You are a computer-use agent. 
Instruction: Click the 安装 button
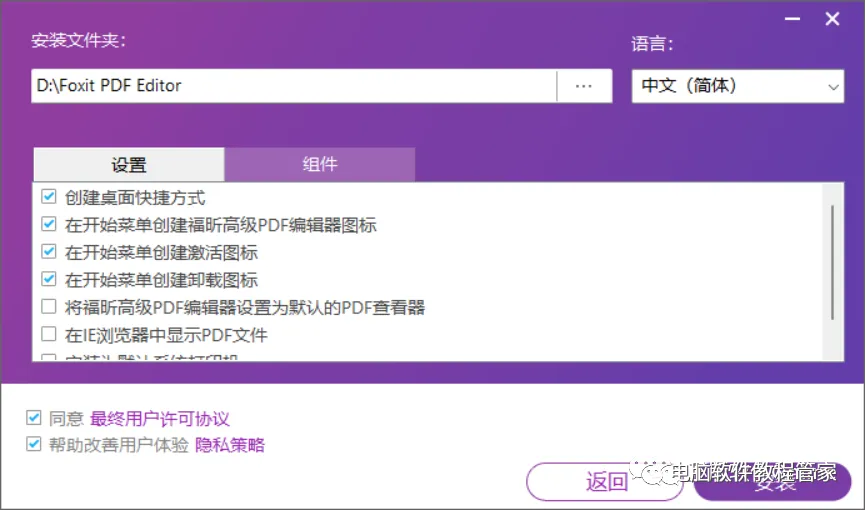coord(772,481)
